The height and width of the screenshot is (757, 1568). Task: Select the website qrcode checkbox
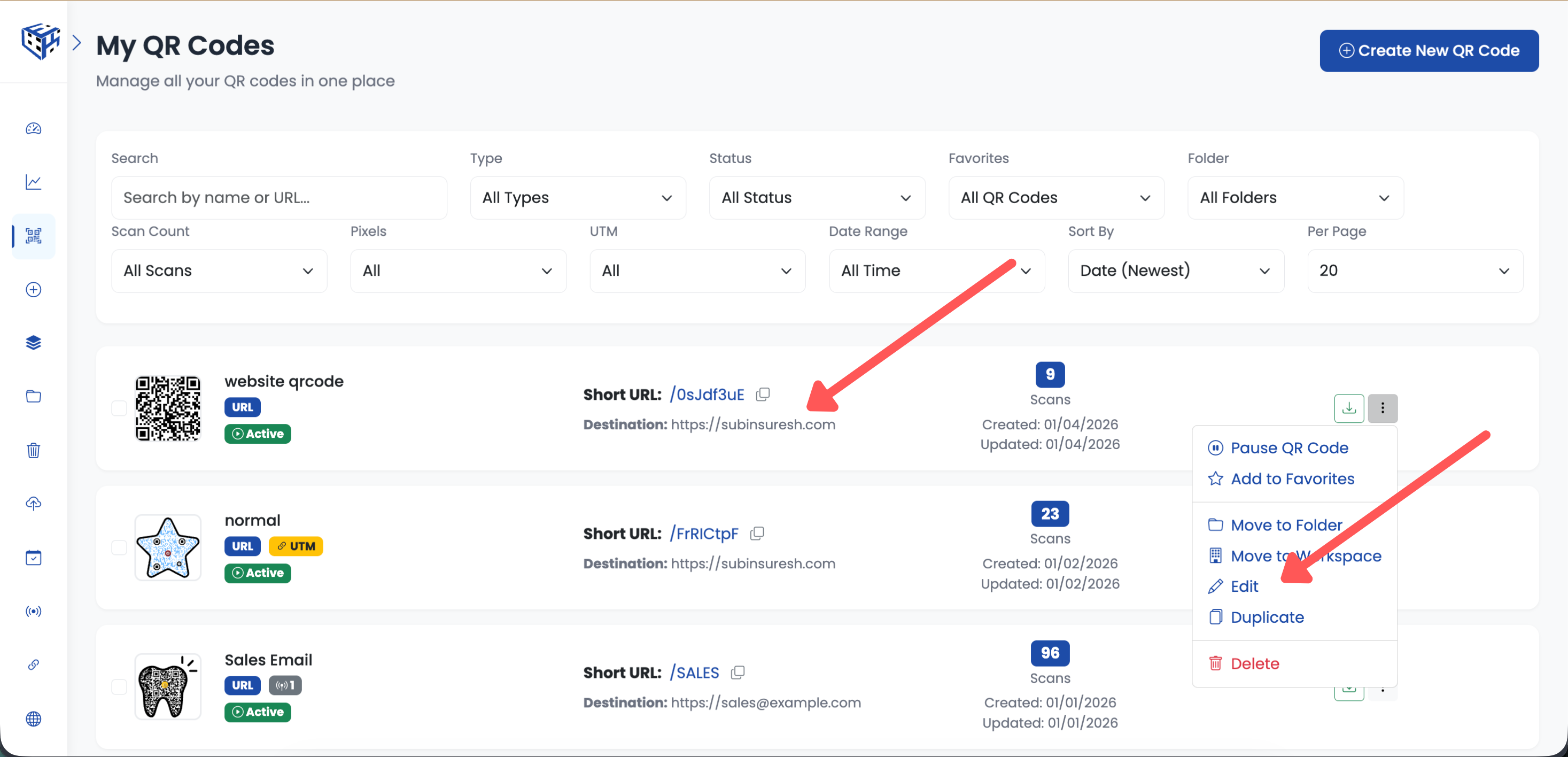pos(119,408)
